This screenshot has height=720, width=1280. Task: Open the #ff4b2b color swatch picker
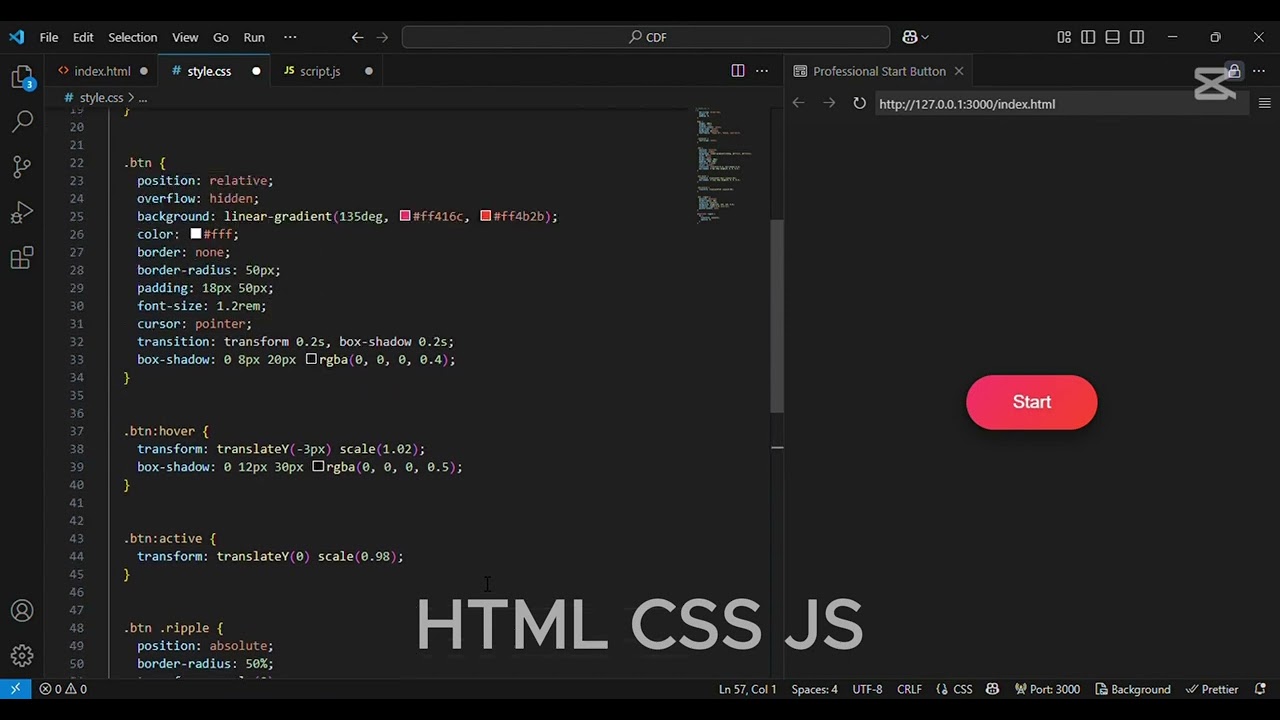tap(486, 216)
